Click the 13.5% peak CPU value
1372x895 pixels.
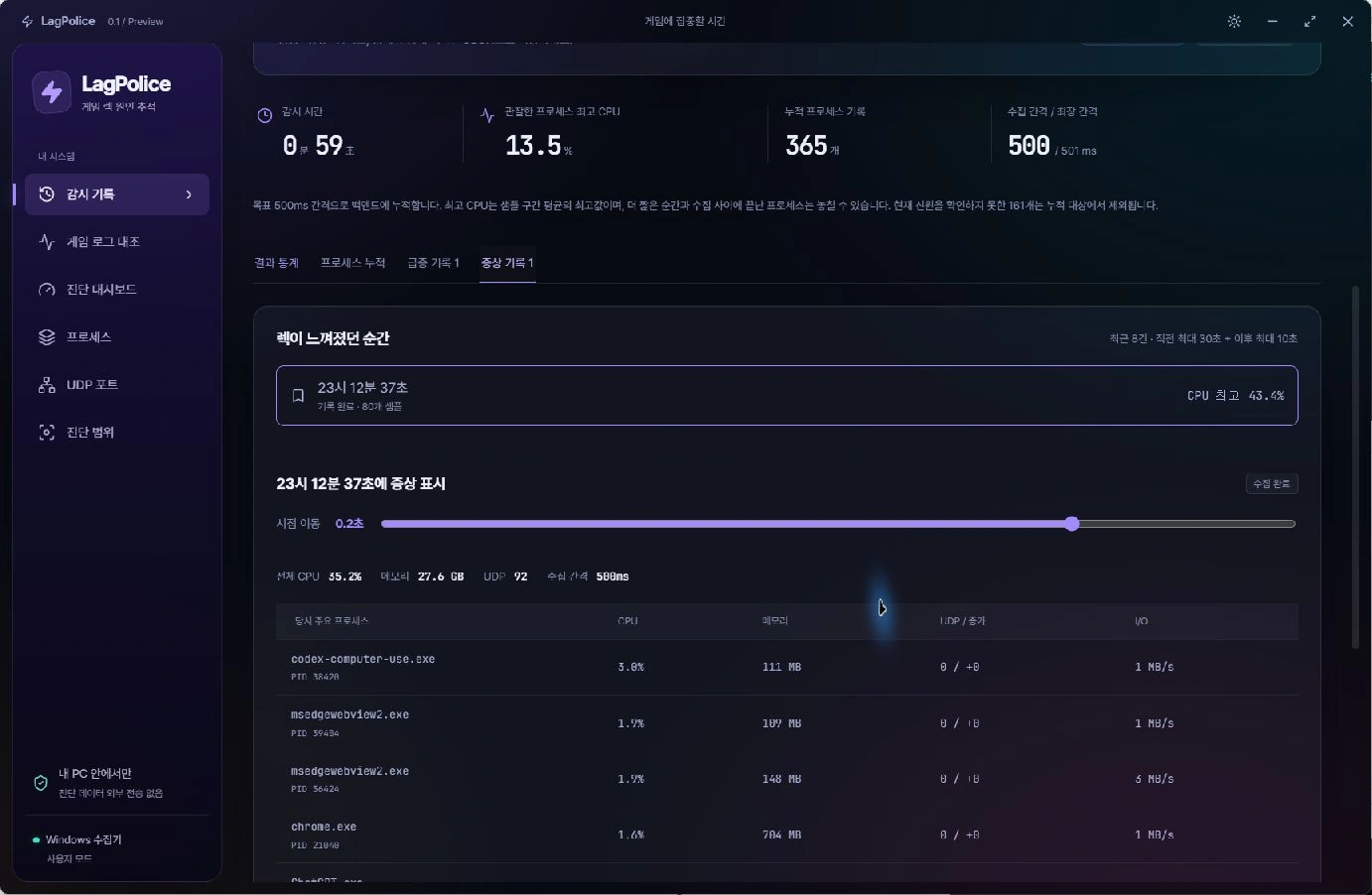(538, 146)
